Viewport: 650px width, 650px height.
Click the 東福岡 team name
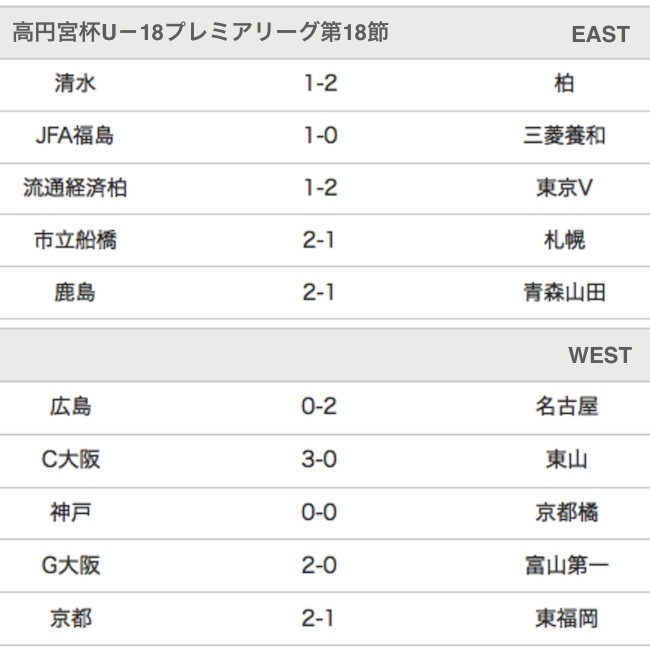point(566,619)
